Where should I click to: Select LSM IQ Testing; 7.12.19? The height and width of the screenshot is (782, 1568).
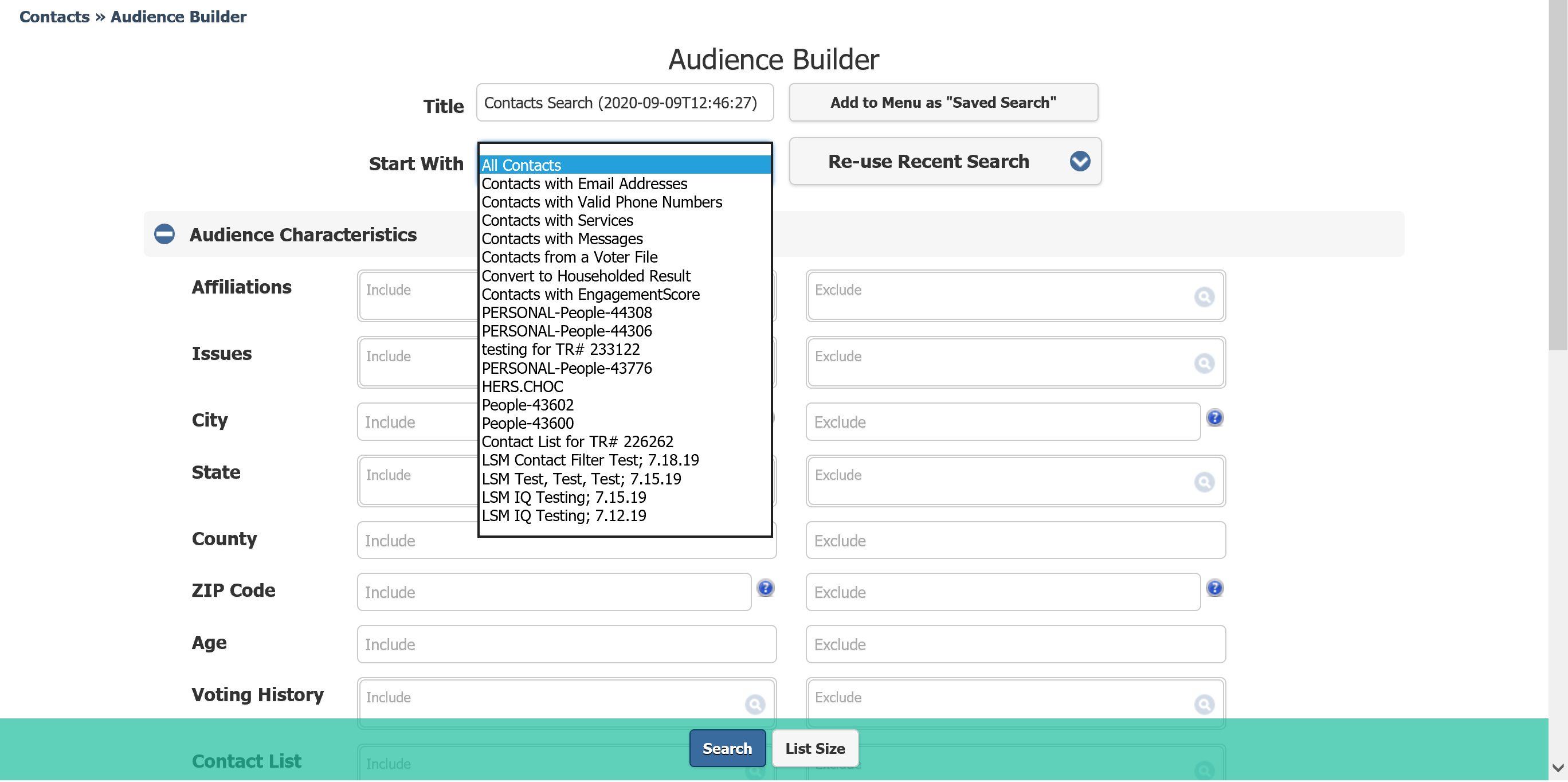(x=625, y=516)
